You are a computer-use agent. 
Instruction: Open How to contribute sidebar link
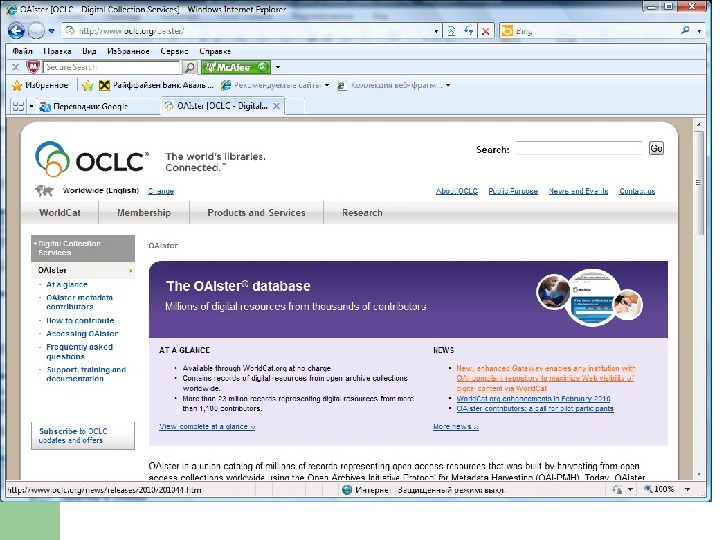point(80,321)
